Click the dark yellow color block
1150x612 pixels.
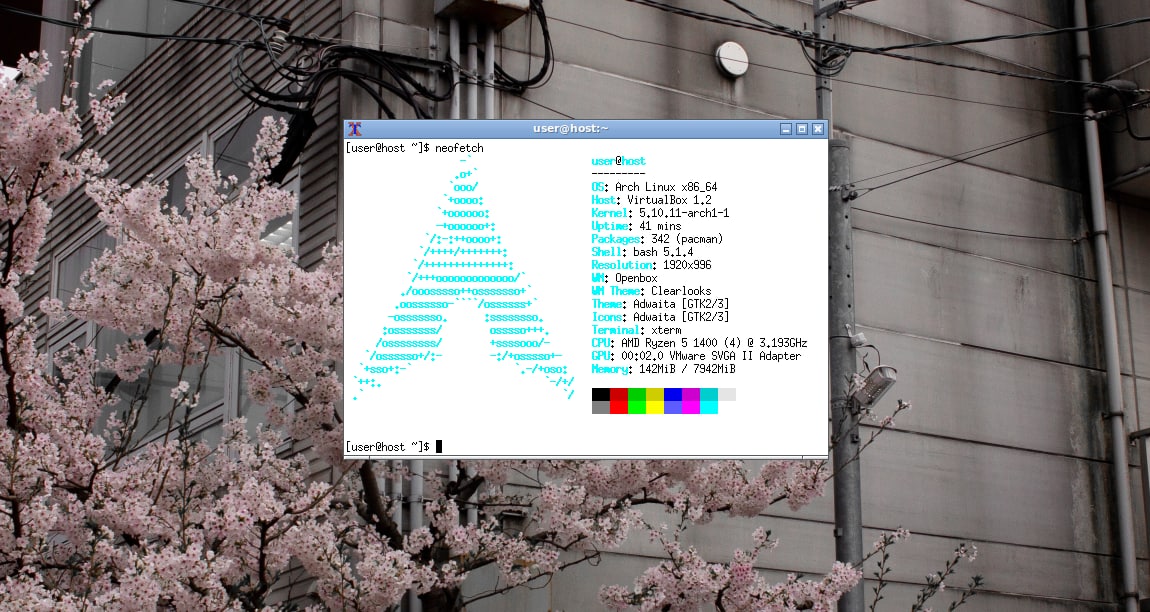point(655,395)
